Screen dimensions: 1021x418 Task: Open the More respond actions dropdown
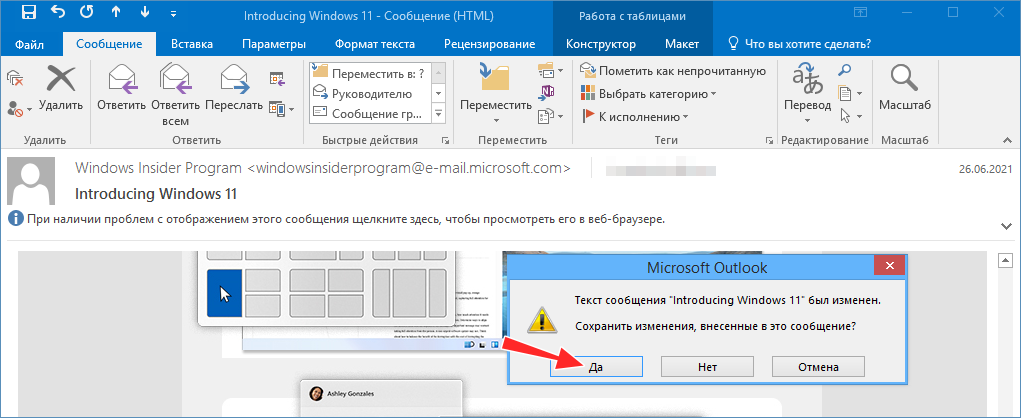pyautogui.click(x=281, y=109)
